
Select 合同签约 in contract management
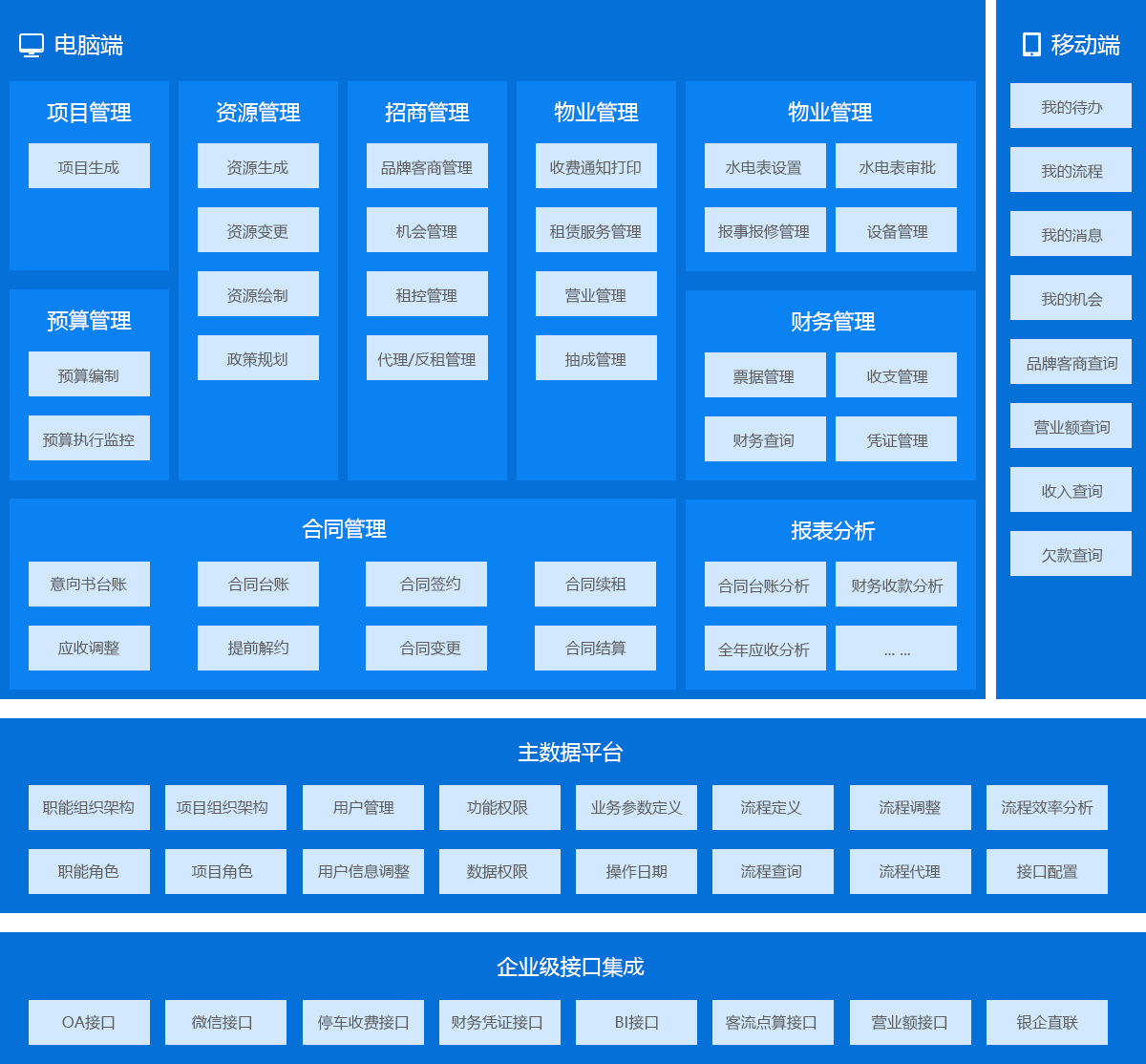(x=426, y=585)
